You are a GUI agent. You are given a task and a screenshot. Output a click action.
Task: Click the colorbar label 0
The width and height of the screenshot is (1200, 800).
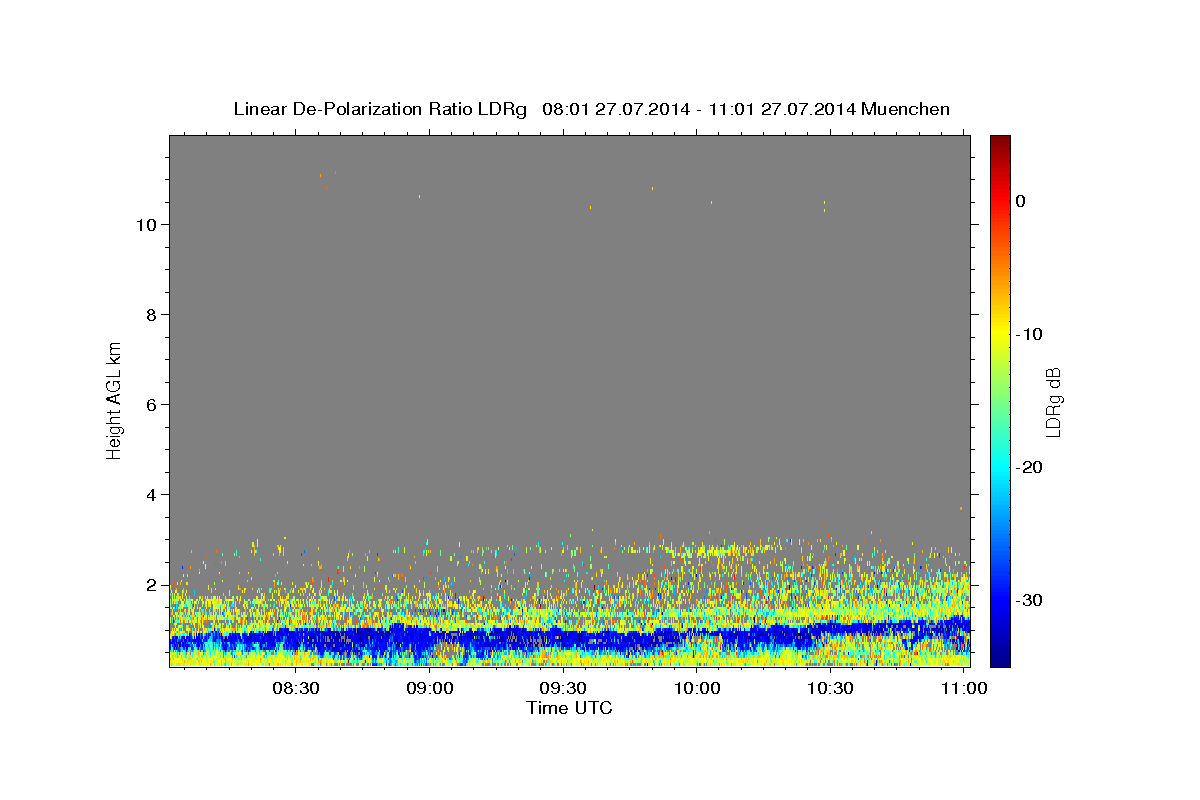click(1021, 201)
